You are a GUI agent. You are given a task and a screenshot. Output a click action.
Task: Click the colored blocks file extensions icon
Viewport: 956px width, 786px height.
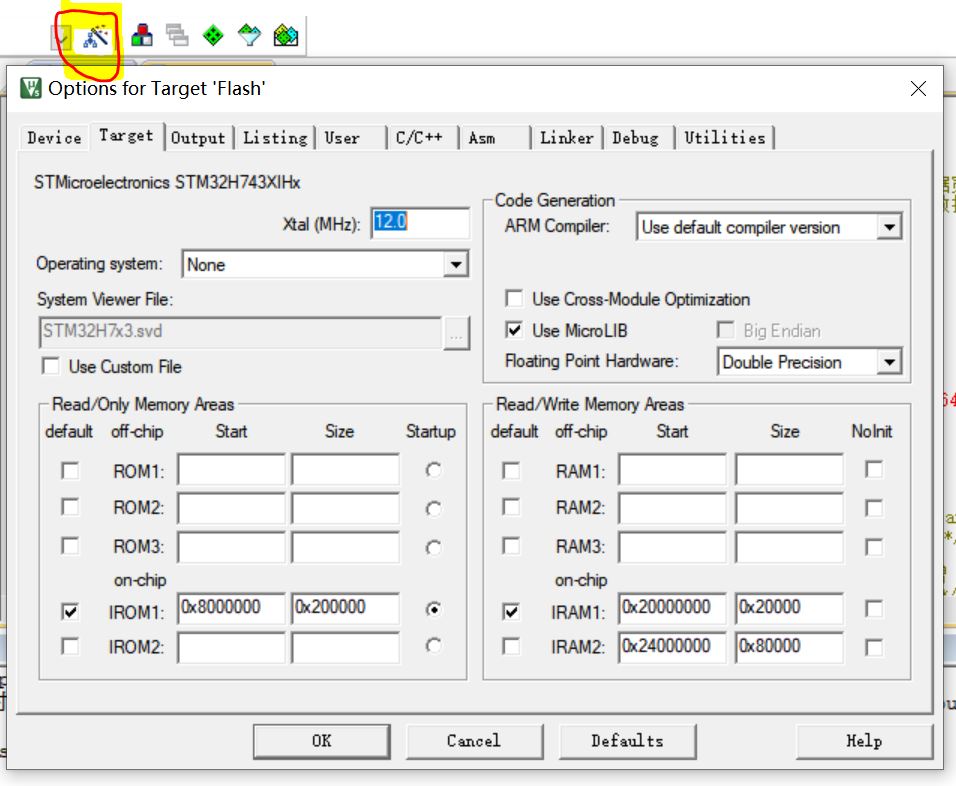click(142, 35)
